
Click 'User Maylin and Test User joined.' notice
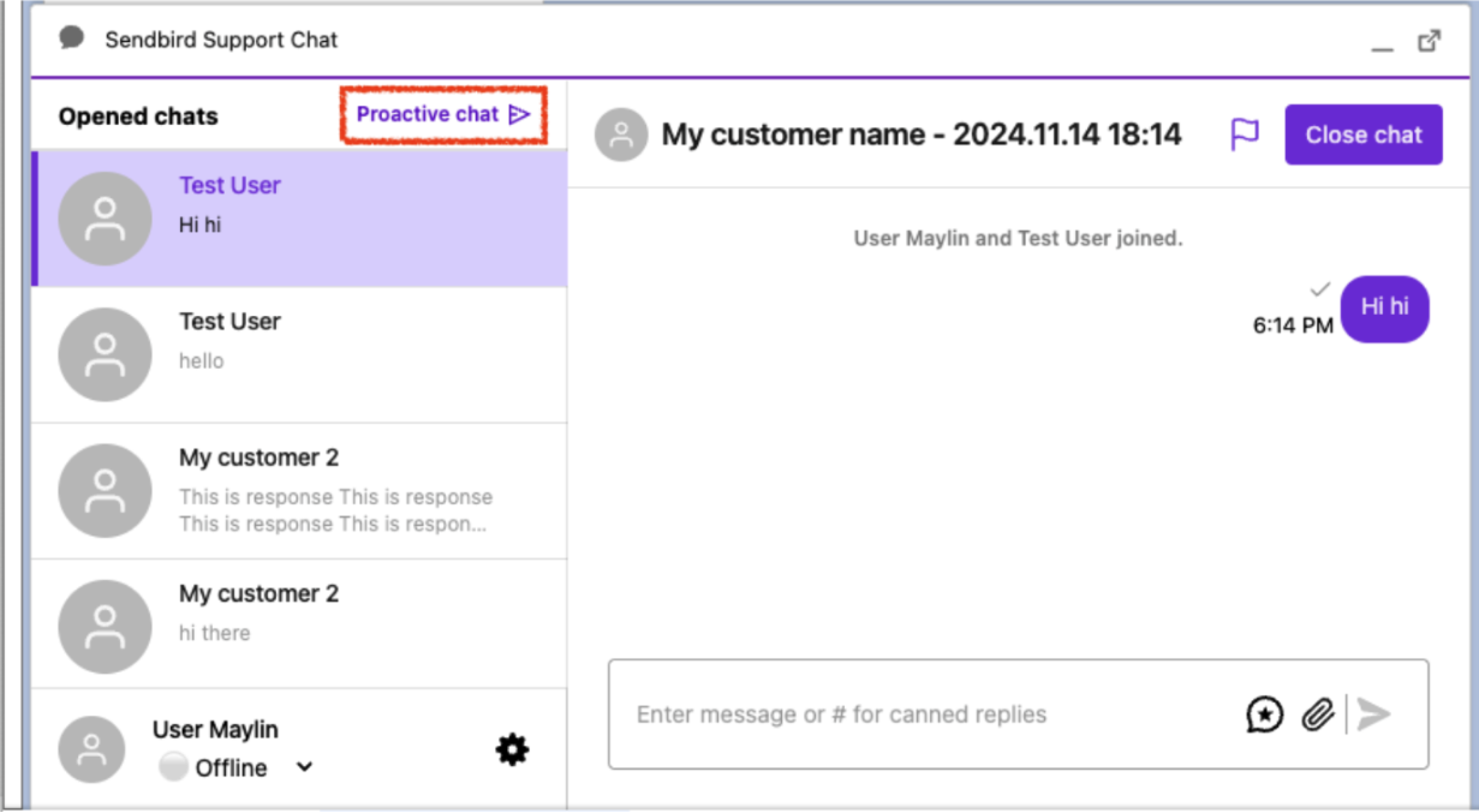(x=1018, y=238)
